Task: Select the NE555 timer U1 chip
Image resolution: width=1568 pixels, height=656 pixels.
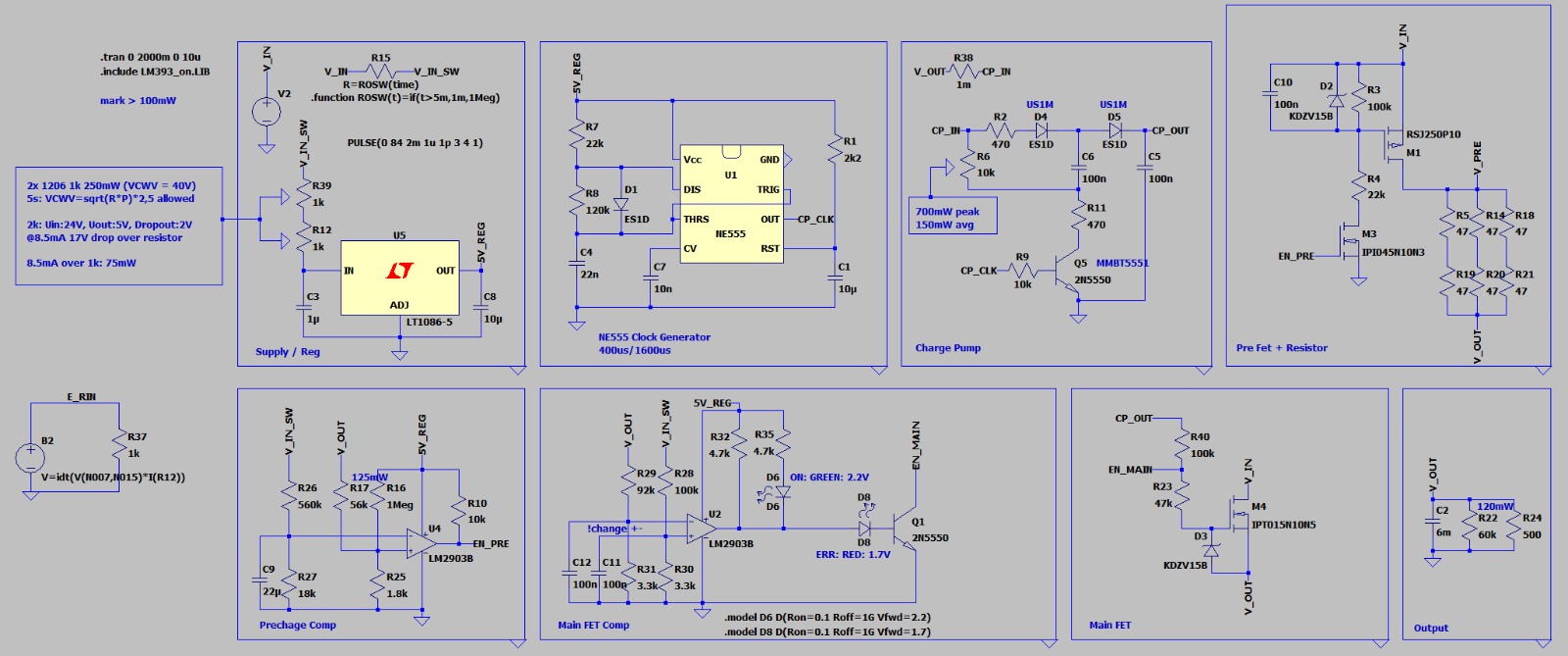Action: [x=730, y=203]
